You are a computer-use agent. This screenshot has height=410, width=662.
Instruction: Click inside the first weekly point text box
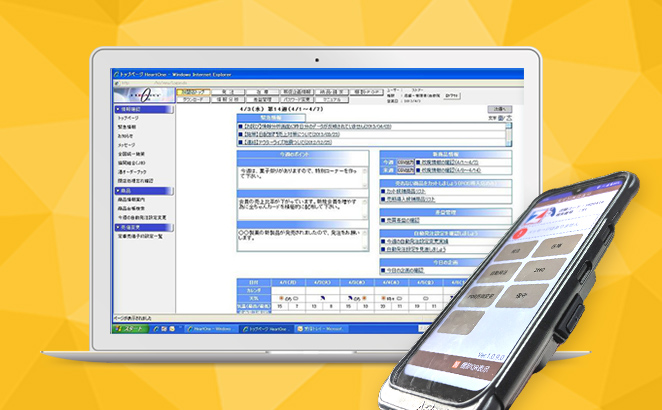(302, 178)
